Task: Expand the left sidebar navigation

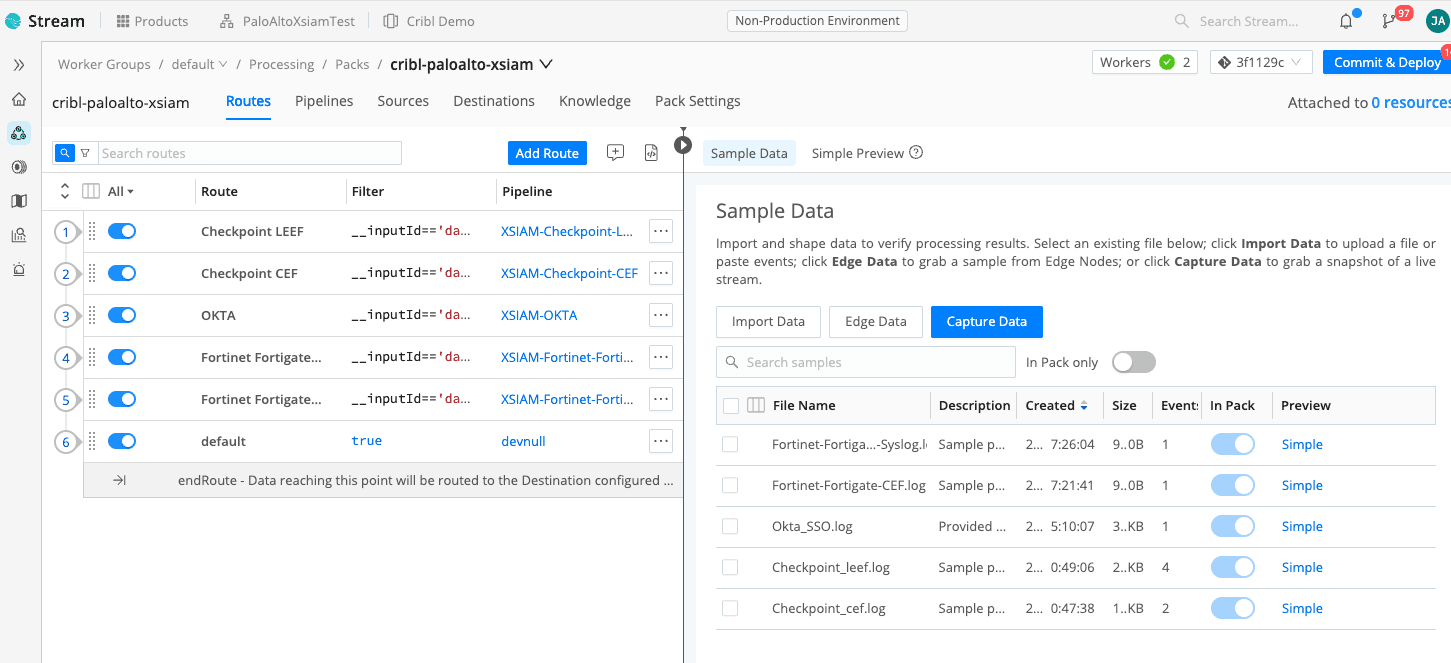Action: coord(19,65)
